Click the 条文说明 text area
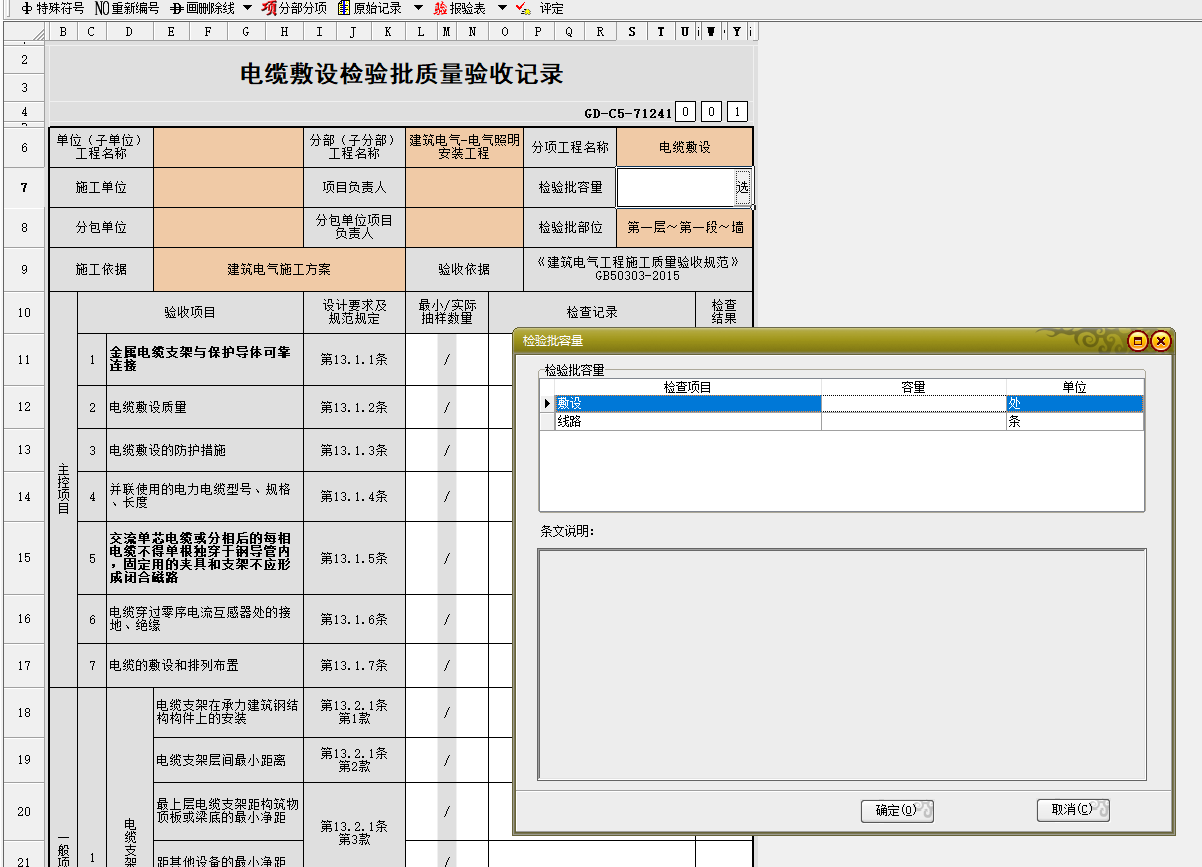This screenshot has width=1202, height=867. pyautogui.click(x=841, y=664)
